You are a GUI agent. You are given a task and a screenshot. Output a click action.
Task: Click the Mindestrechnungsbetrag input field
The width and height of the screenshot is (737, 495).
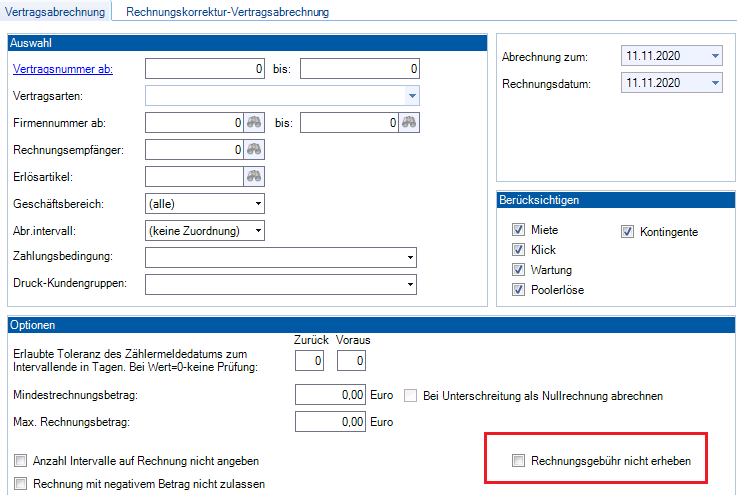331,396
